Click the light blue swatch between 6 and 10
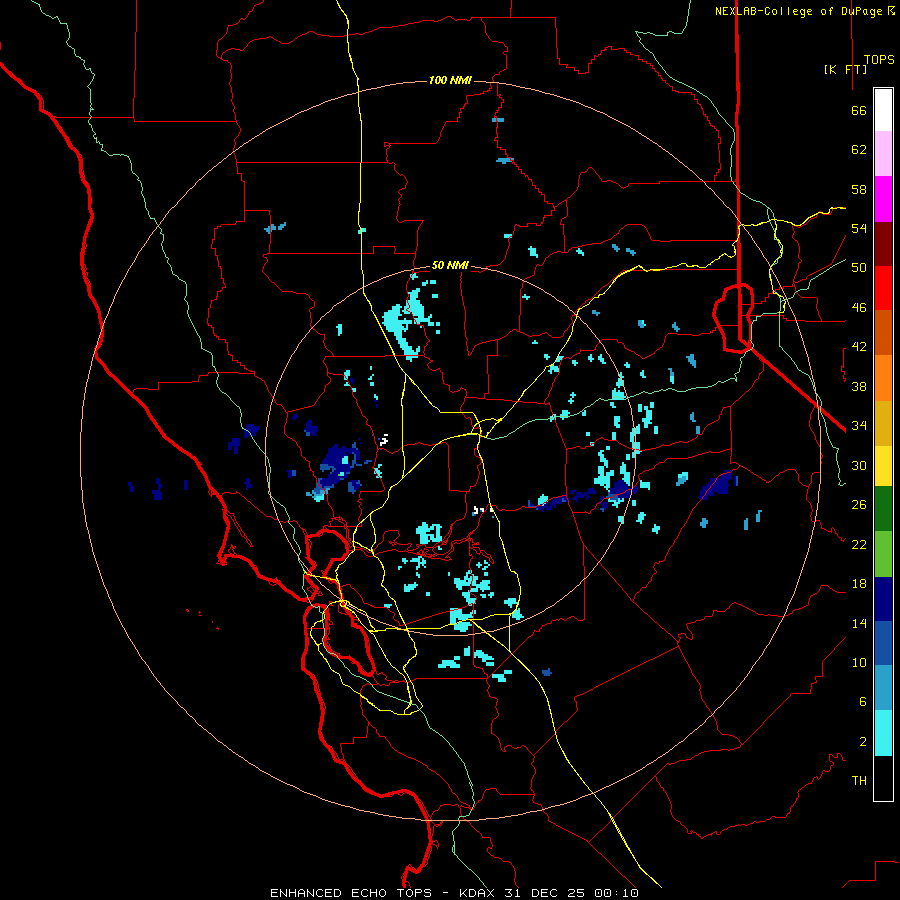The height and width of the screenshot is (900, 900). [883, 688]
